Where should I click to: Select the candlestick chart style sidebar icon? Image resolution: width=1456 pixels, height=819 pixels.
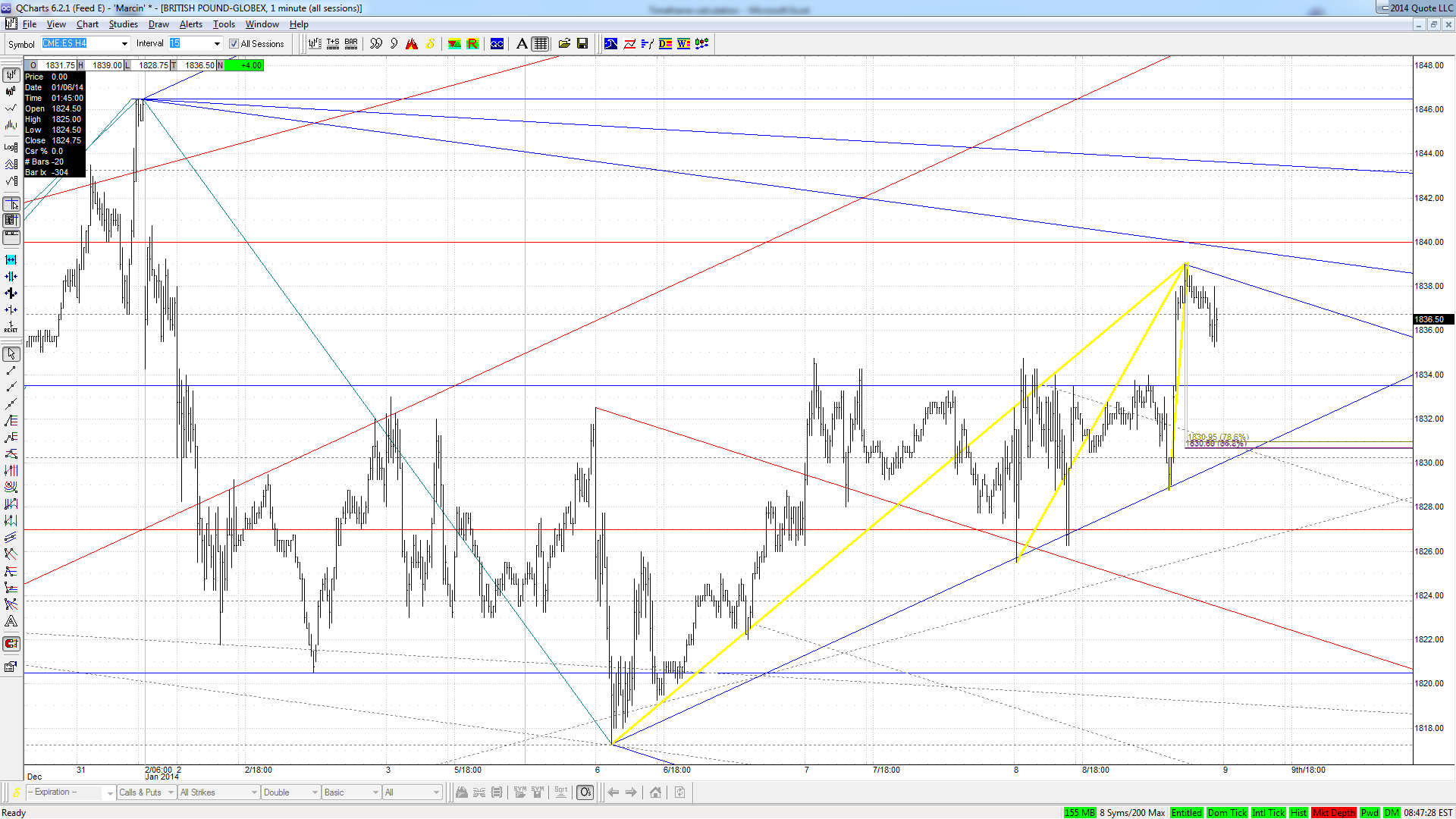pyautogui.click(x=11, y=92)
